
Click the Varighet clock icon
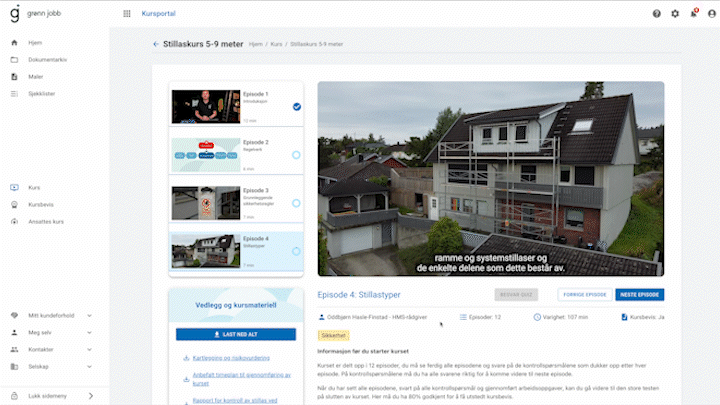pyautogui.click(x=537, y=317)
